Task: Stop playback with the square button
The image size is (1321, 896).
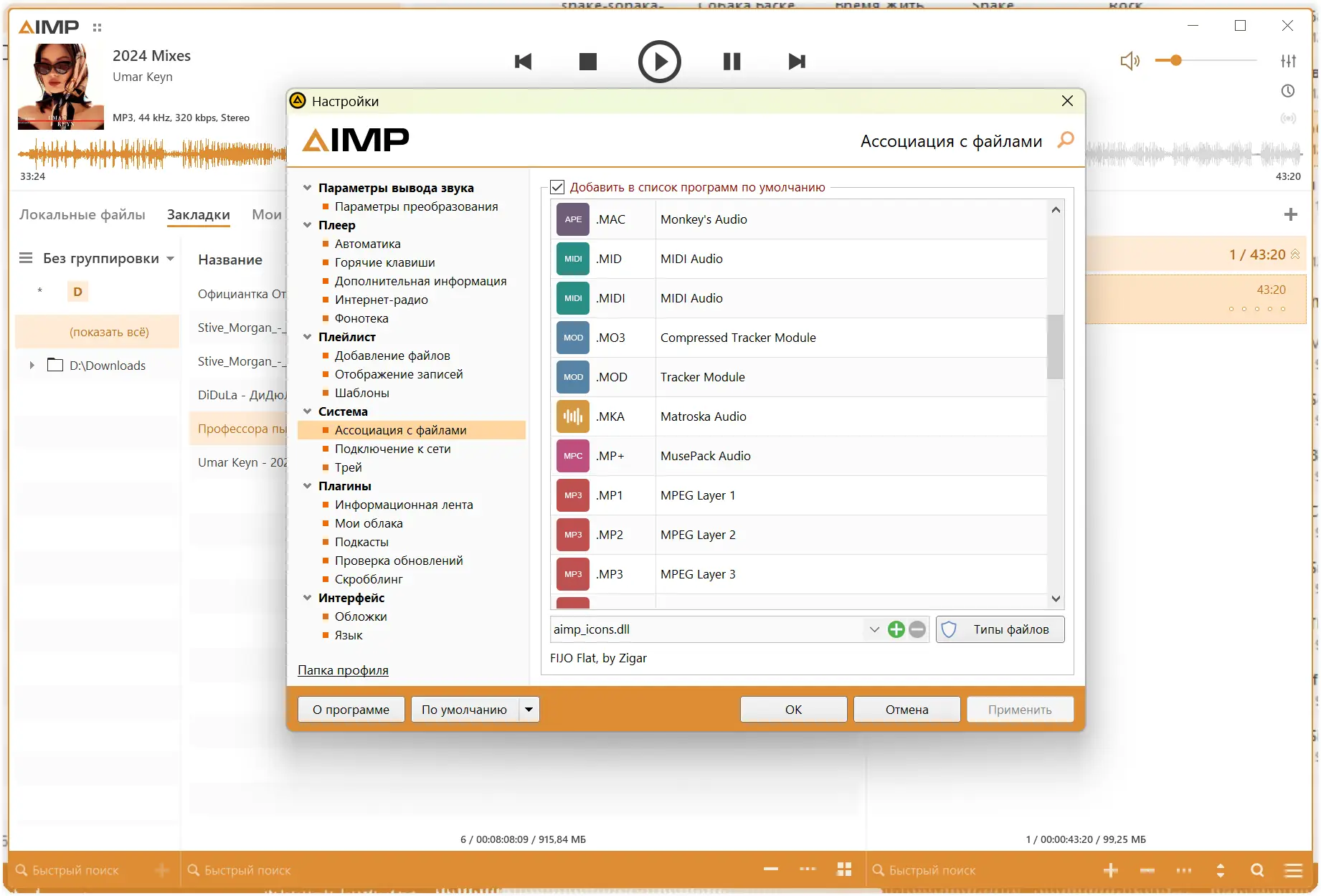Action: [588, 62]
